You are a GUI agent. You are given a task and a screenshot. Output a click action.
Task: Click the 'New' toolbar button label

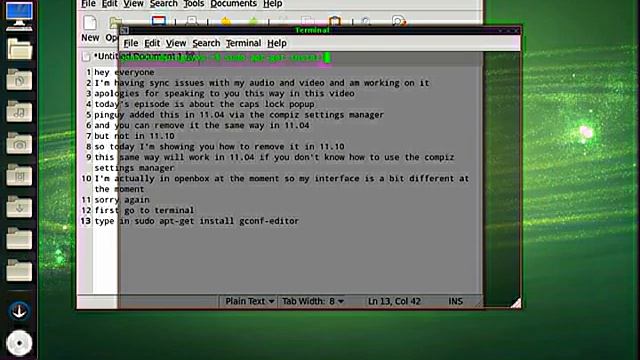(90, 38)
